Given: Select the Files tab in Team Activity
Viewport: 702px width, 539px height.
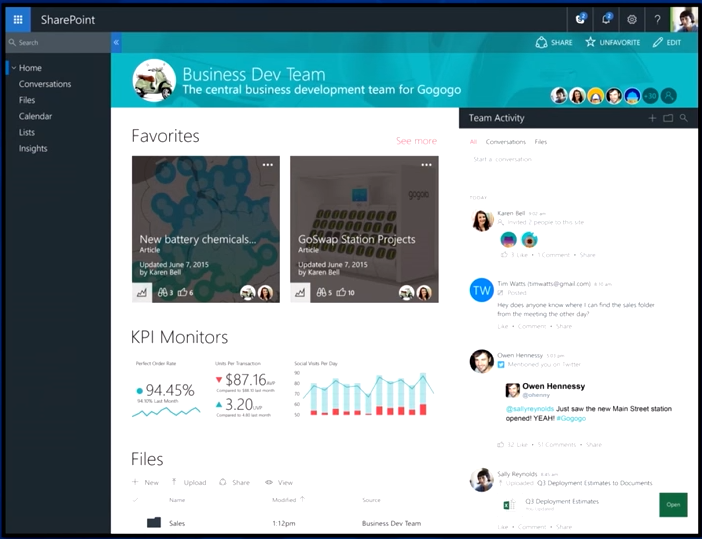Looking at the screenshot, I should coord(540,142).
